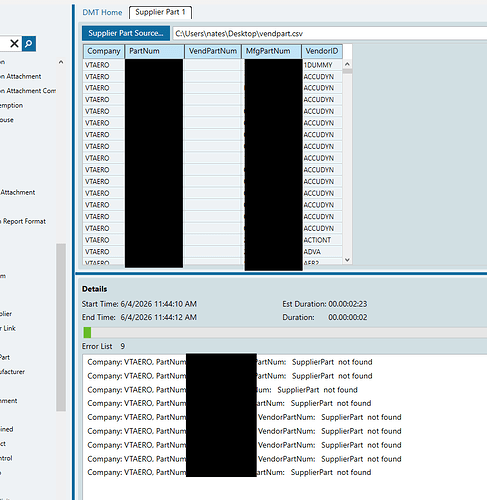This screenshot has height=500, width=487.
Task: Sort by Company column header
Action: coord(104,51)
